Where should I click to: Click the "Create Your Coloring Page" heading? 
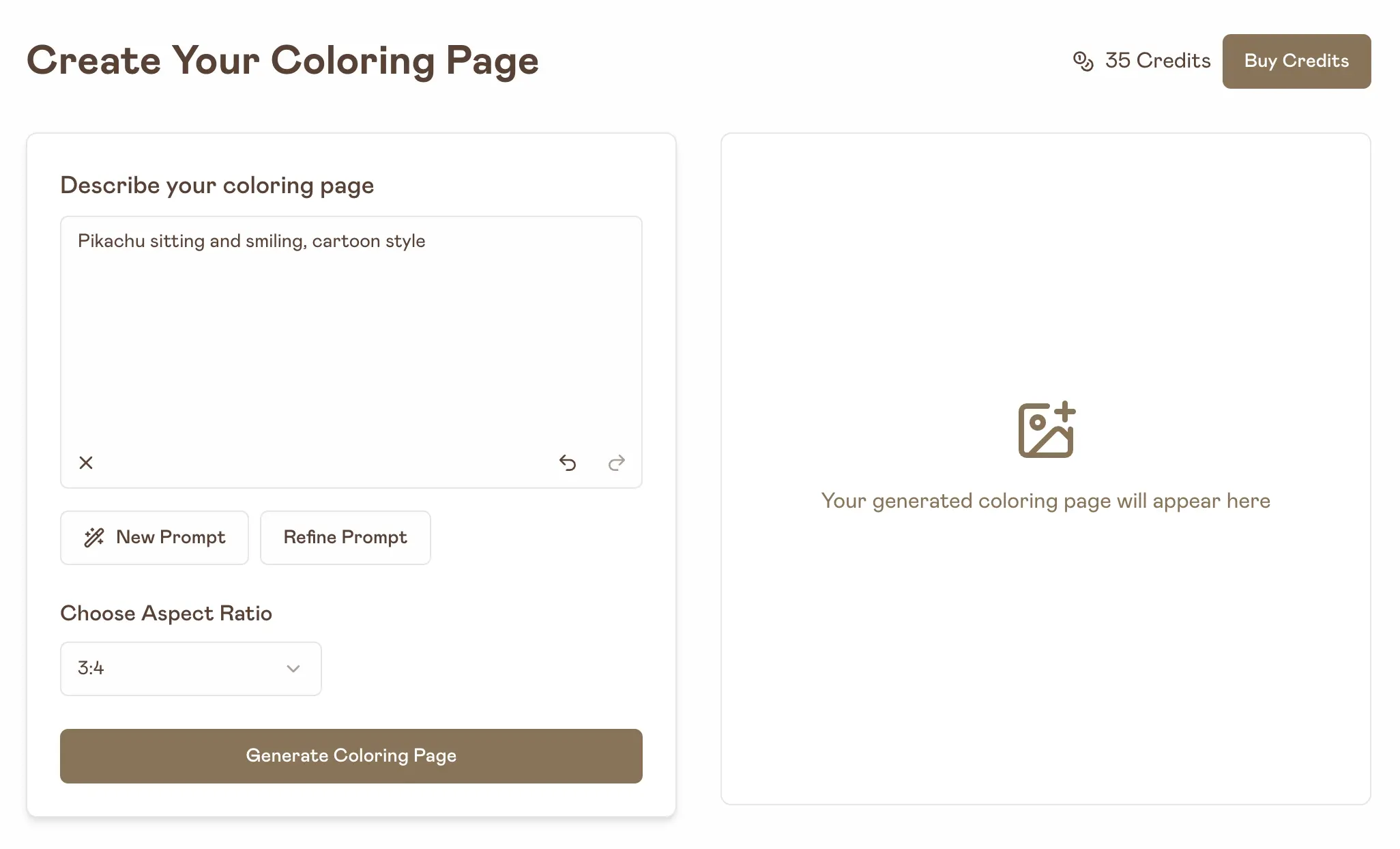pos(282,60)
